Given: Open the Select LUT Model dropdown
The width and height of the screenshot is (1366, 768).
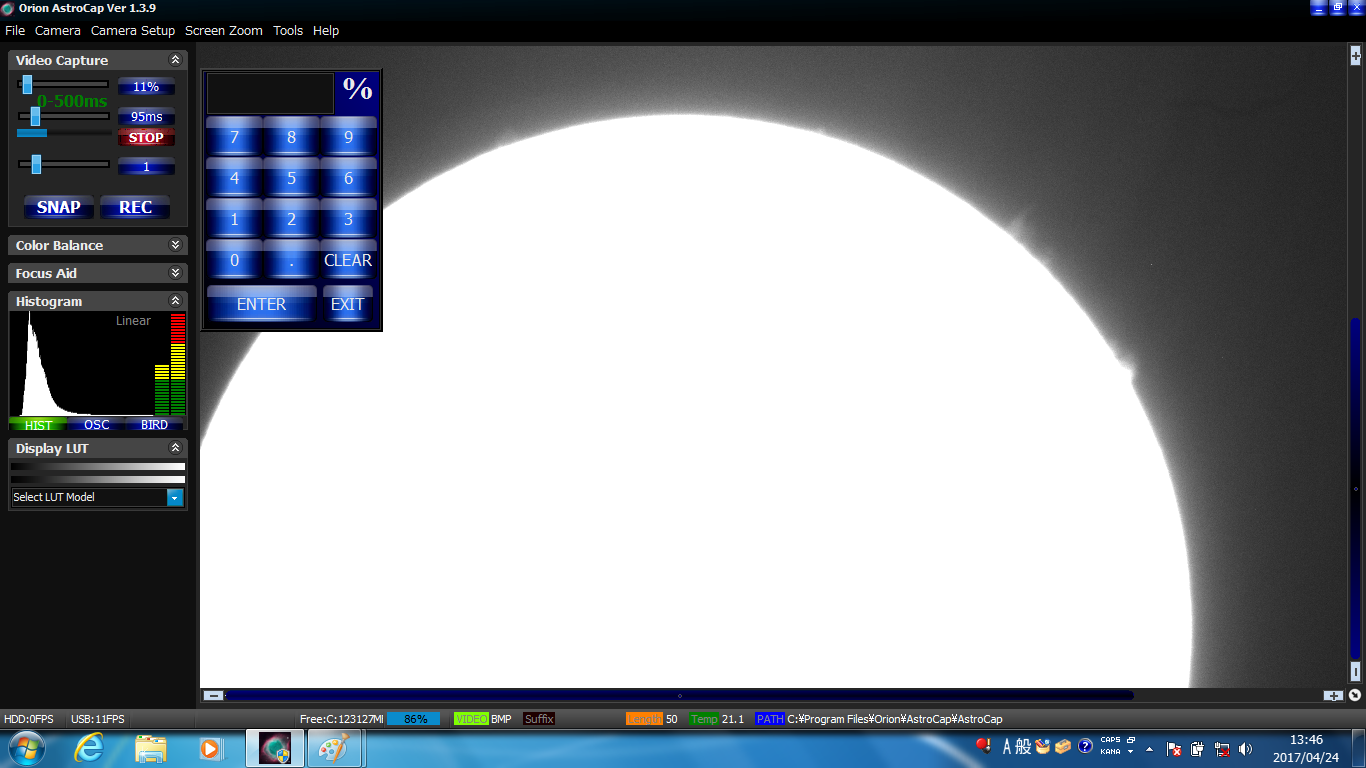Looking at the screenshot, I should point(175,497).
